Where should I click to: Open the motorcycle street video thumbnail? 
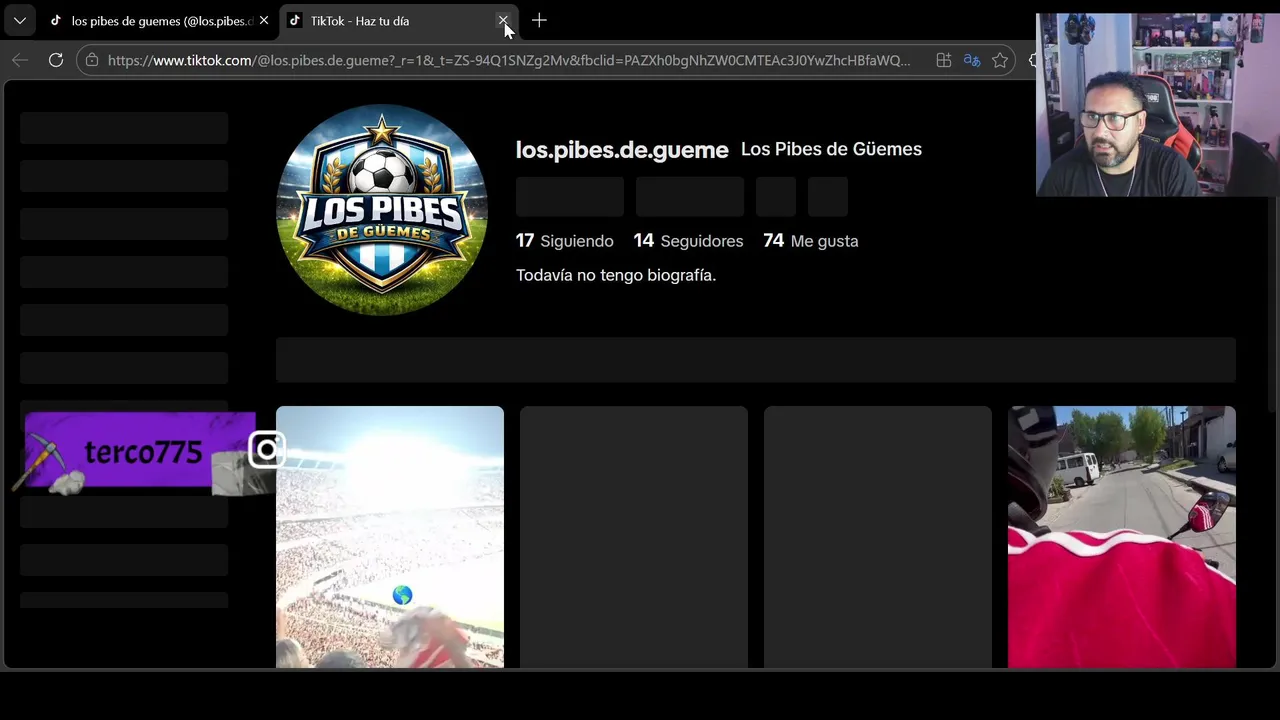click(x=1122, y=537)
